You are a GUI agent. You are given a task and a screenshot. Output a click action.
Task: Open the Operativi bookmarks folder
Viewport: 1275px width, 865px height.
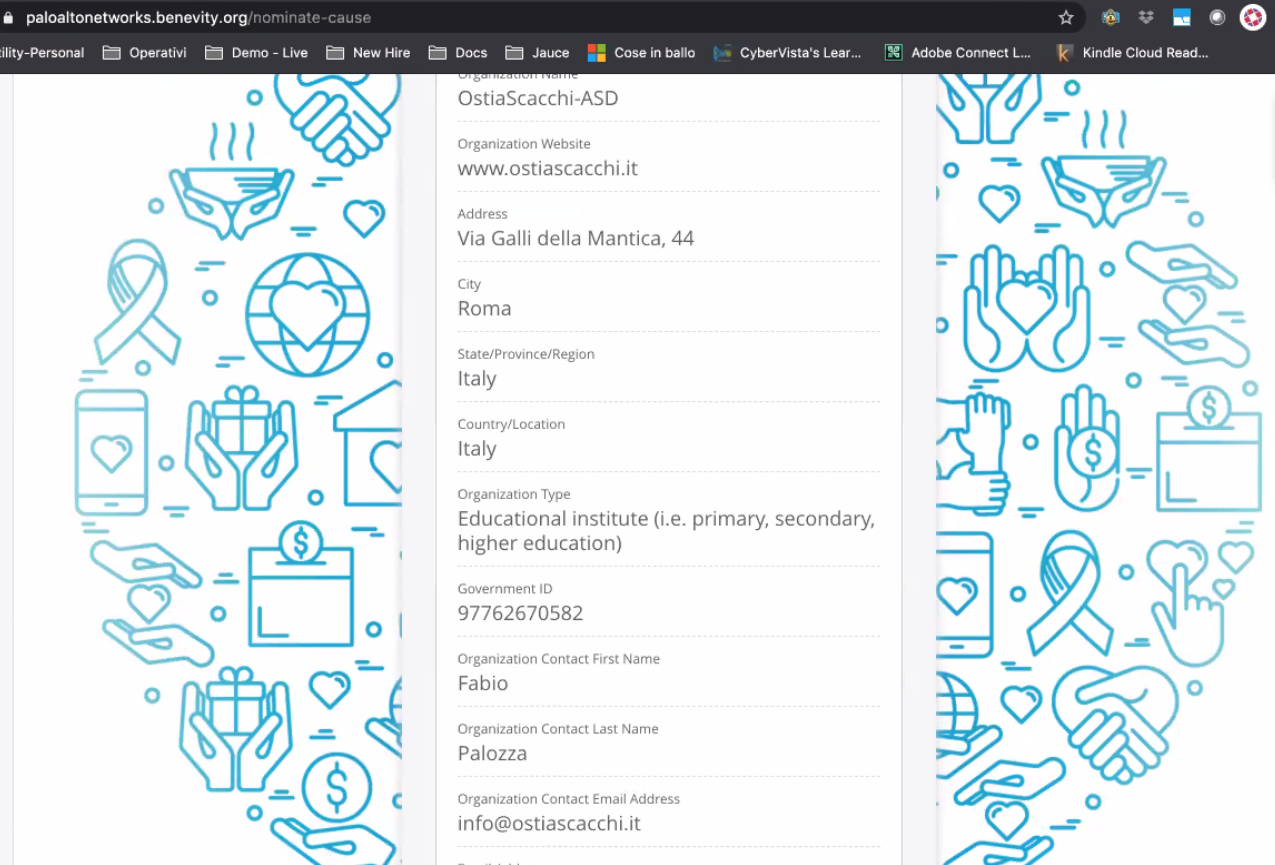[144, 53]
